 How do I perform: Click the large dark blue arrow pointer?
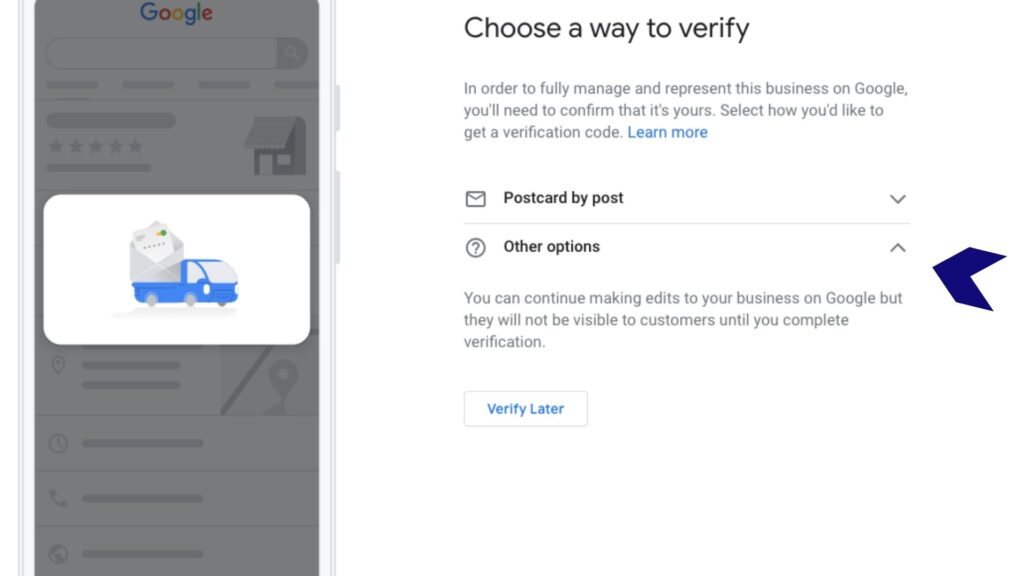click(968, 278)
